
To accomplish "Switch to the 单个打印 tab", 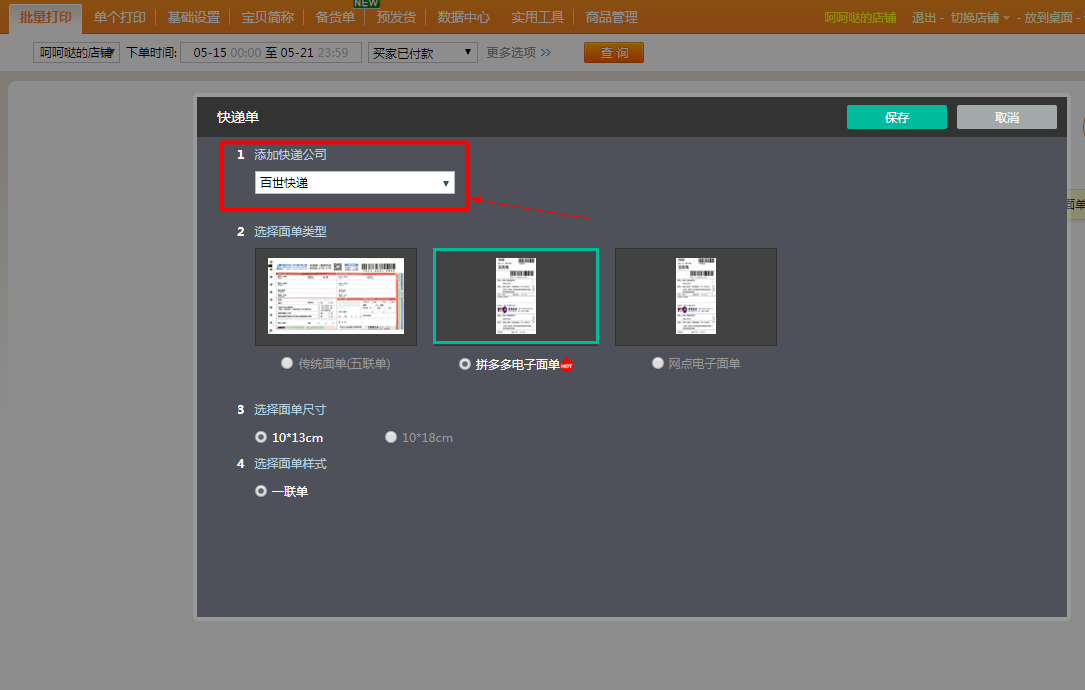I will (x=120, y=17).
